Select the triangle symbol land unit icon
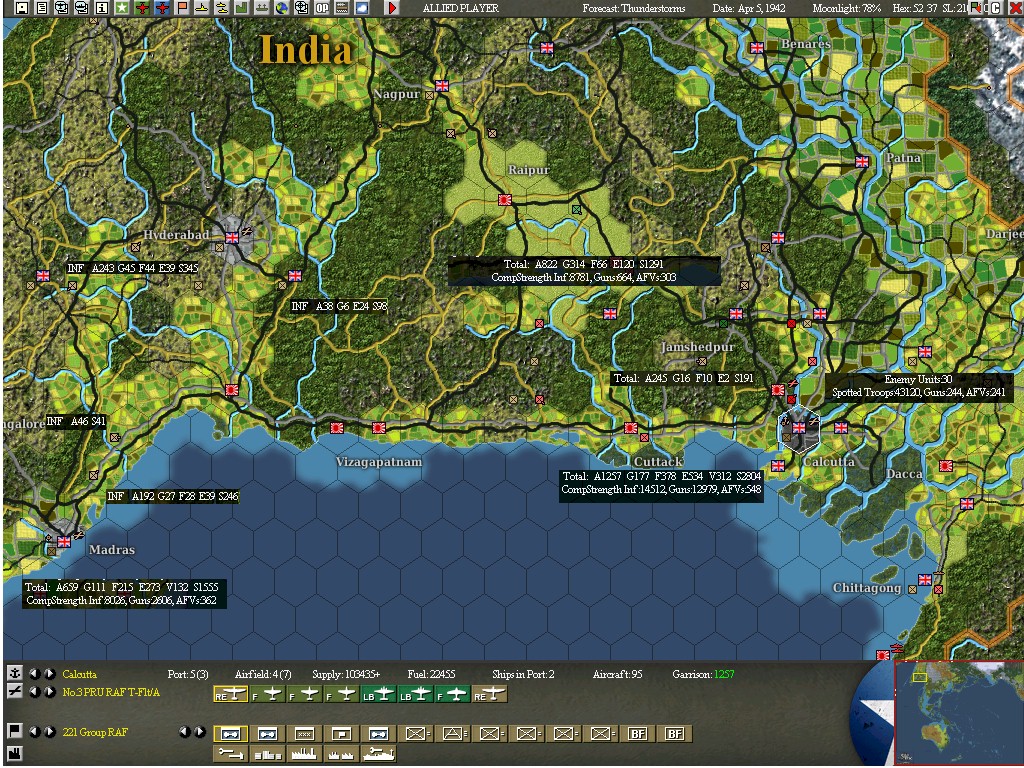The image size is (1024, 768). click(453, 733)
